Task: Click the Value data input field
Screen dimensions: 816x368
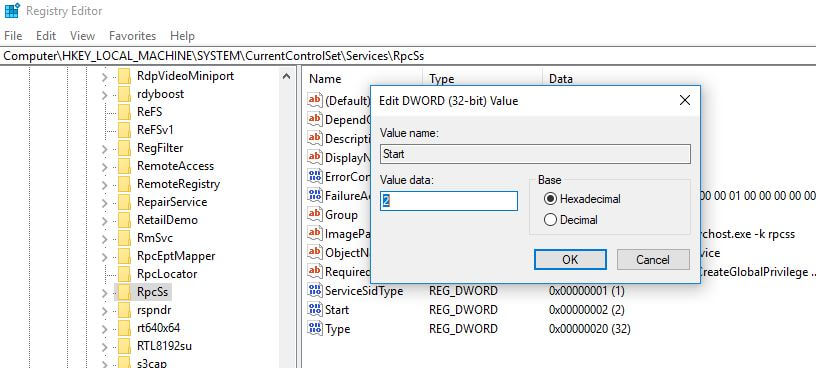Action: click(x=449, y=201)
